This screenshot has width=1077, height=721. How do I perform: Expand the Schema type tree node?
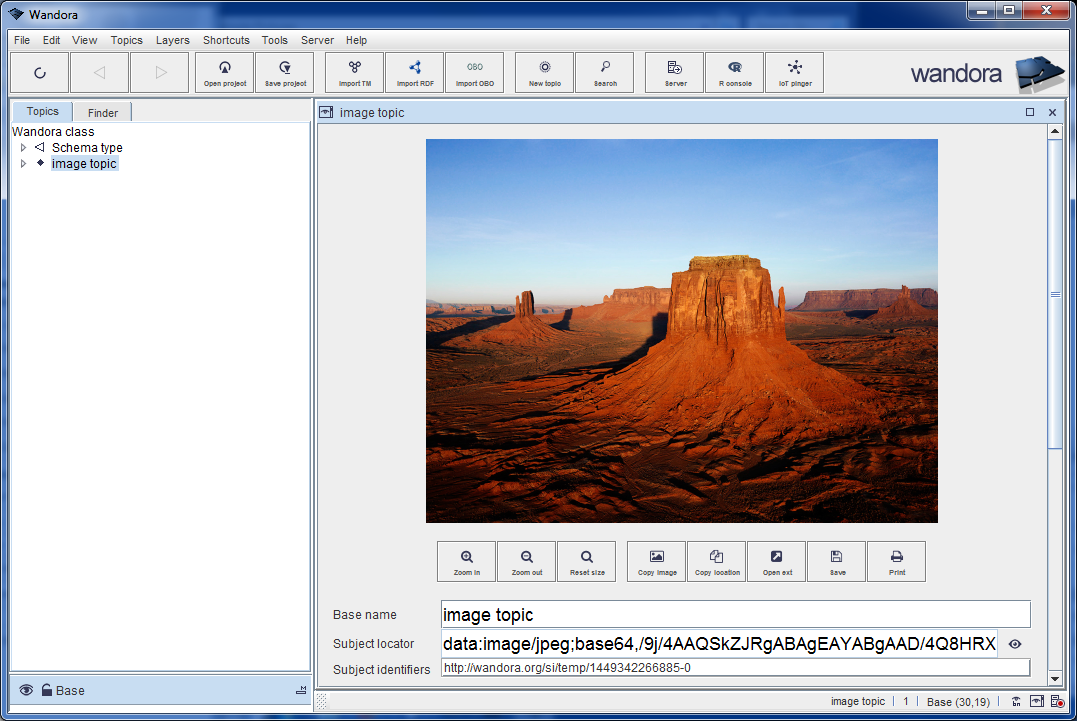(x=23, y=147)
